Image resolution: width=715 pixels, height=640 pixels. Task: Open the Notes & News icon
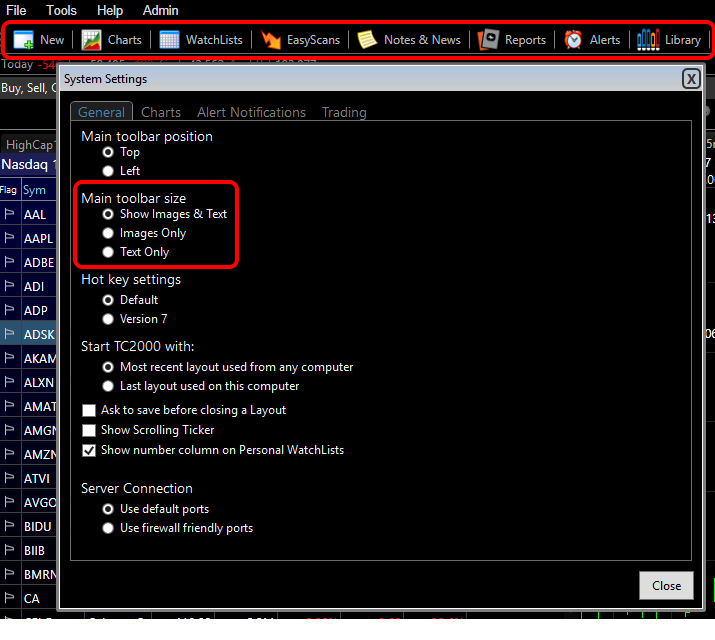coord(367,40)
